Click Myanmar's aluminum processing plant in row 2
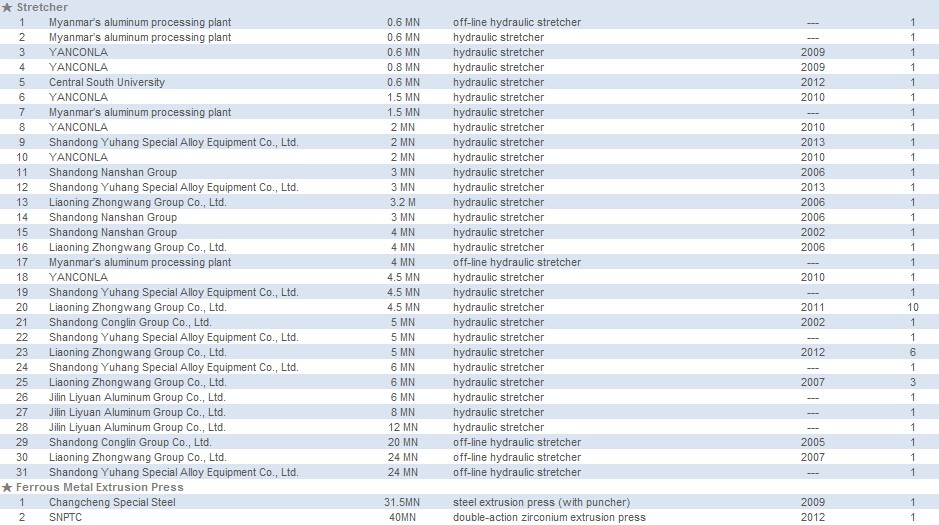939x525 pixels. (x=140, y=37)
